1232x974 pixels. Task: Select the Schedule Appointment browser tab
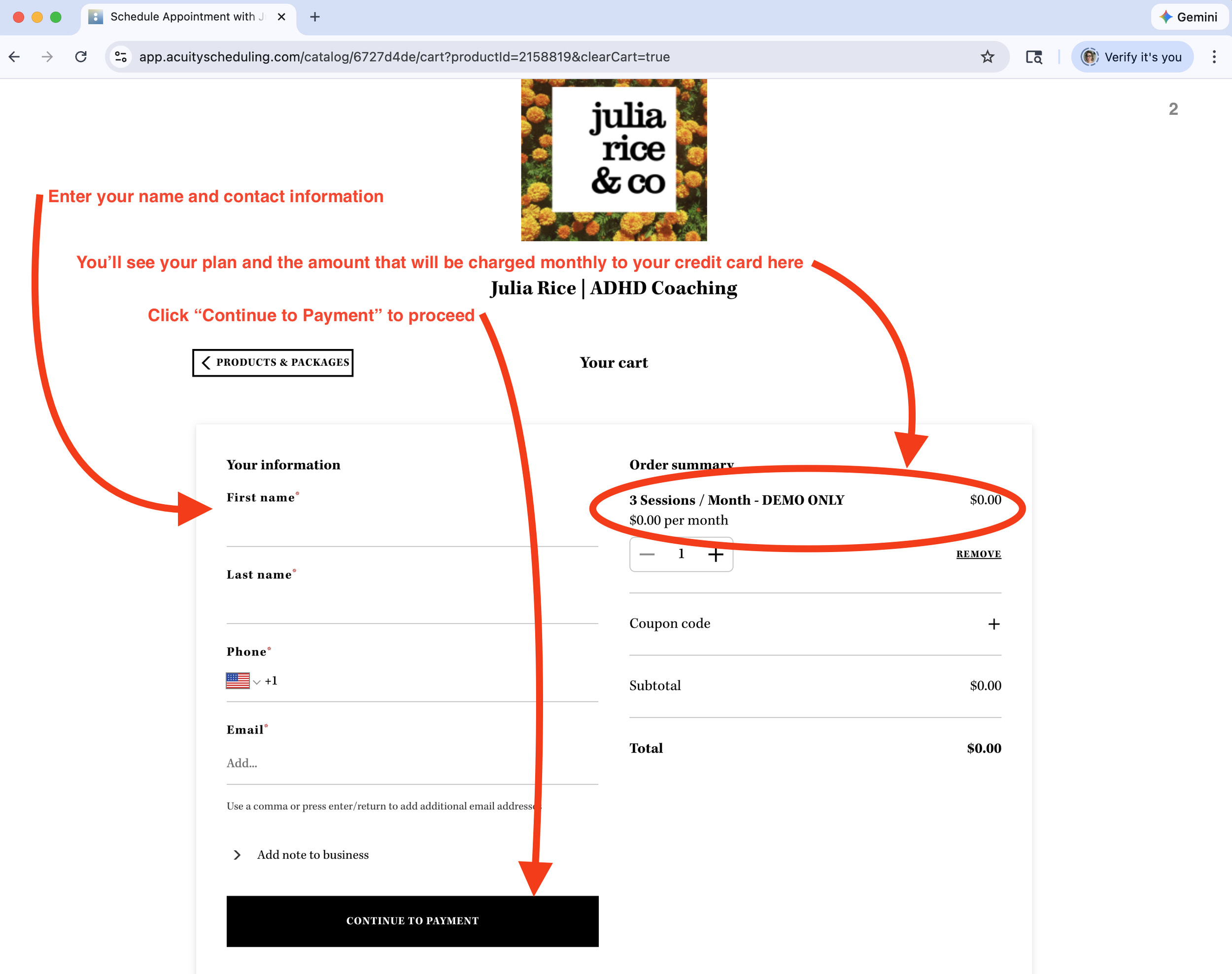(182, 17)
